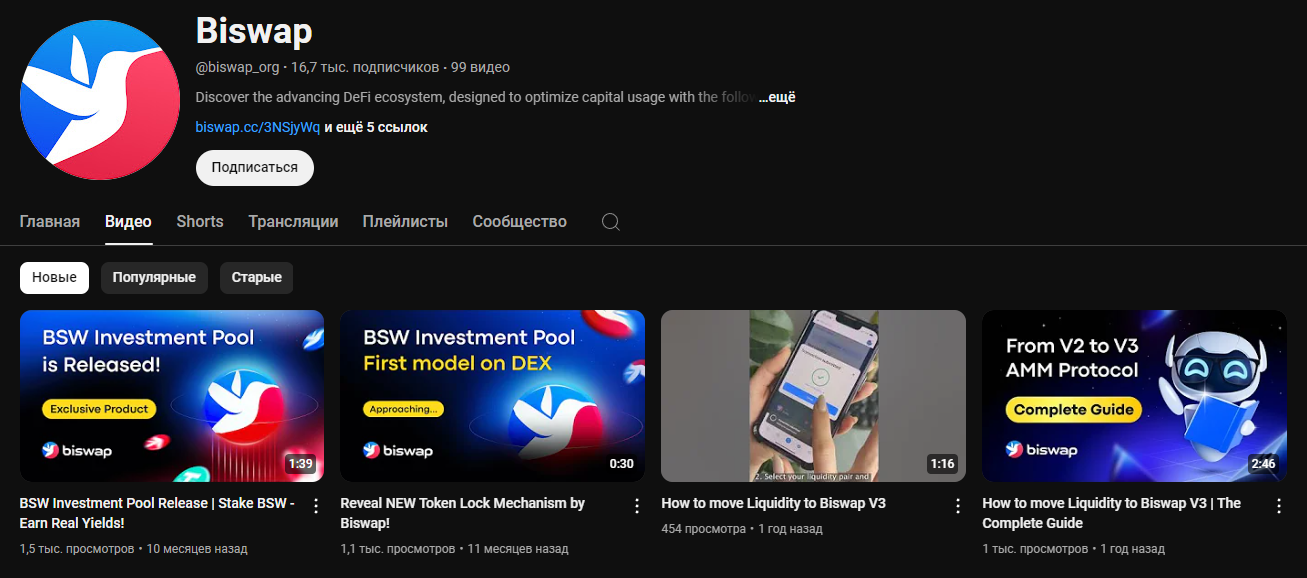
Task: Click the @biswap_org handle text
Action: 238,68
